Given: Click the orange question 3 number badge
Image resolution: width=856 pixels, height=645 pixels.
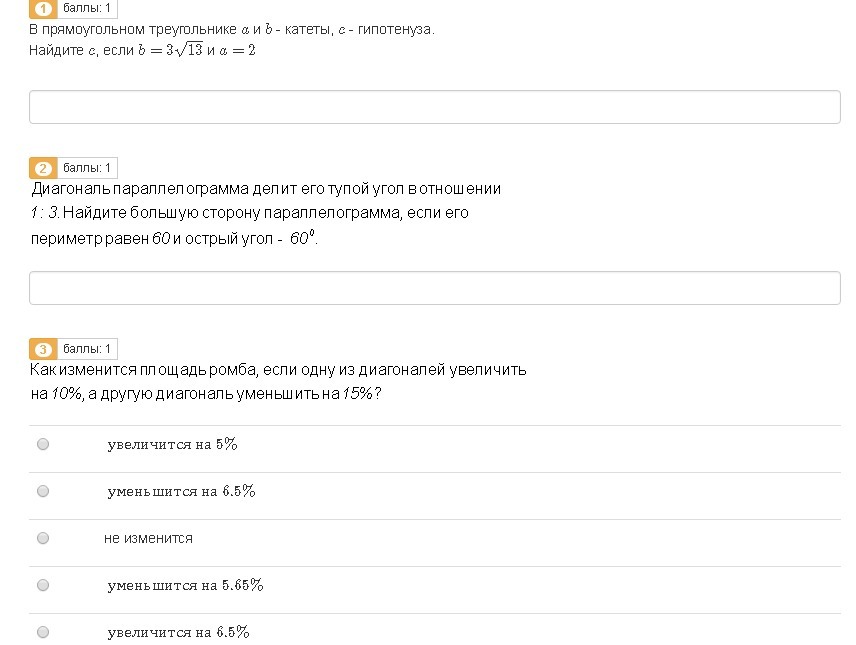Looking at the screenshot, I should (43, 349).
